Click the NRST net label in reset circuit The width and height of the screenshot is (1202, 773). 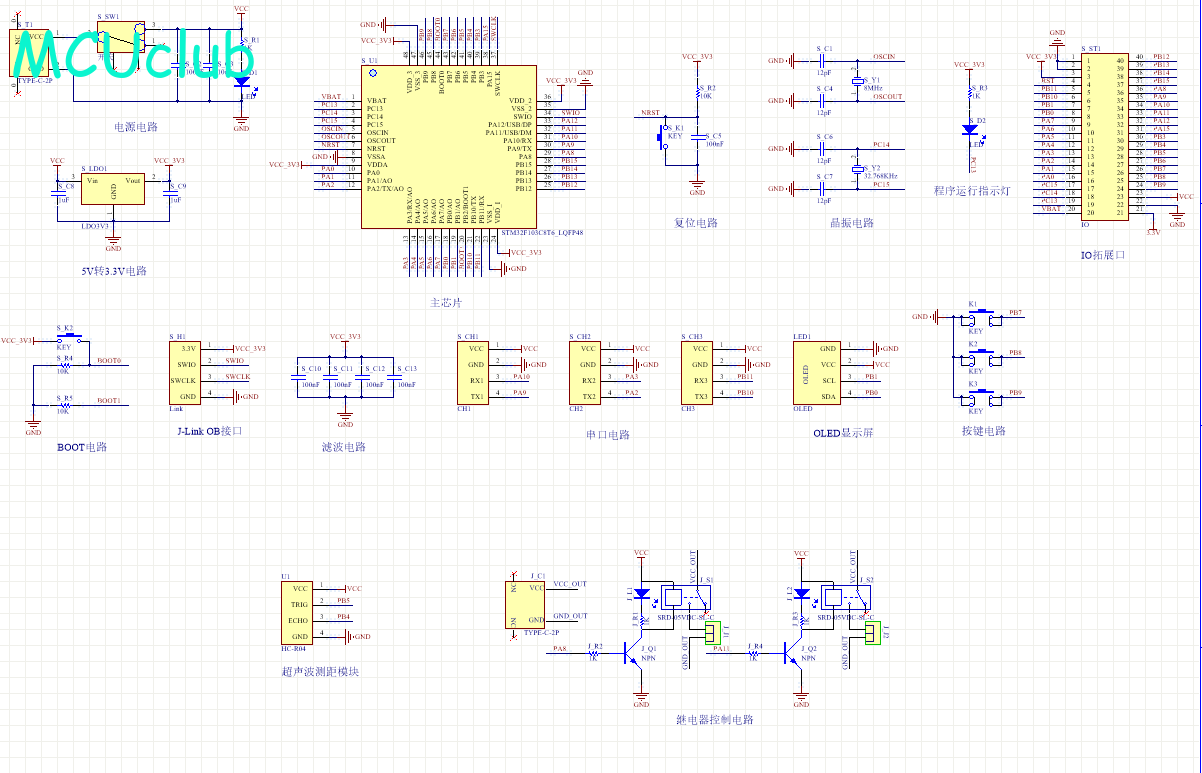[x=650, y=113]
